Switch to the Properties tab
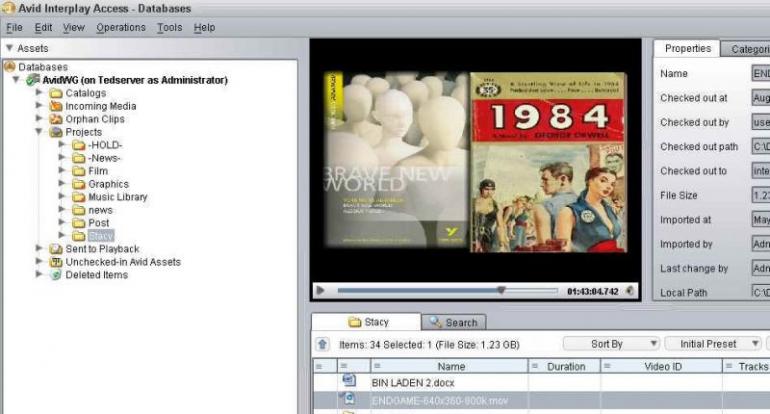 pos(688,48)
